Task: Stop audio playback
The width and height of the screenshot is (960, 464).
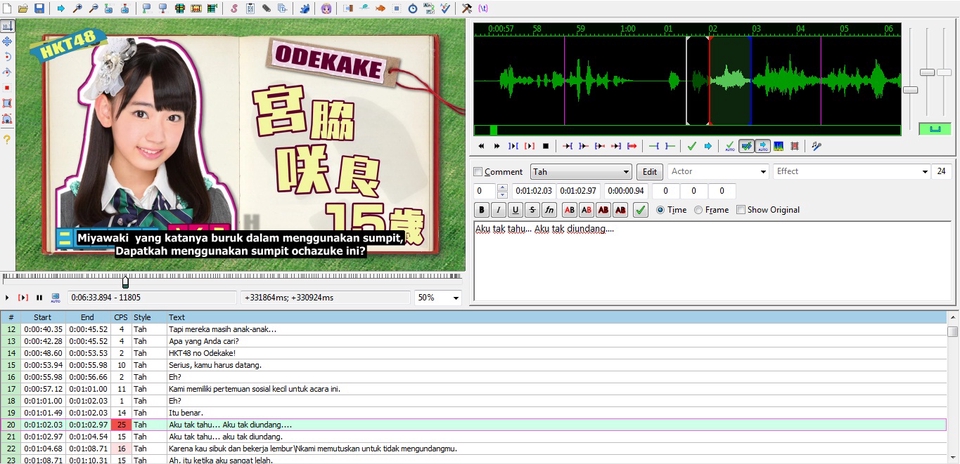Action: [546, 146]
